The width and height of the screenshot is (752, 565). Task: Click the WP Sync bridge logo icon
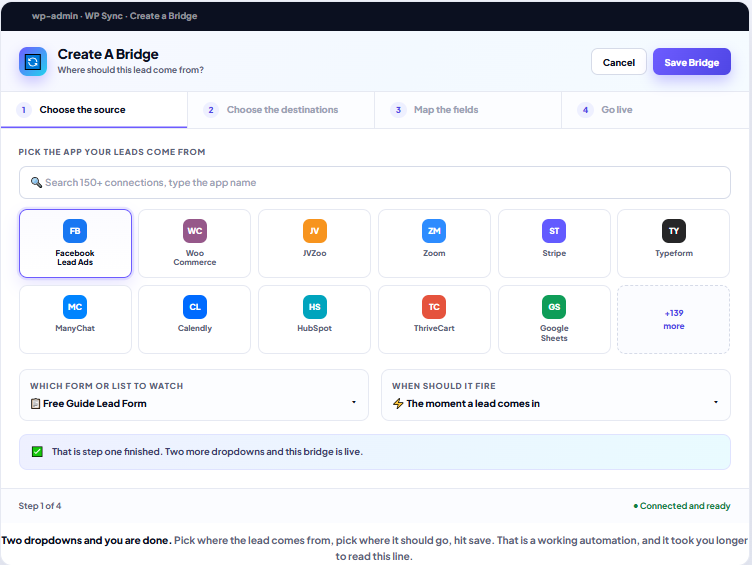pos(33,61)
